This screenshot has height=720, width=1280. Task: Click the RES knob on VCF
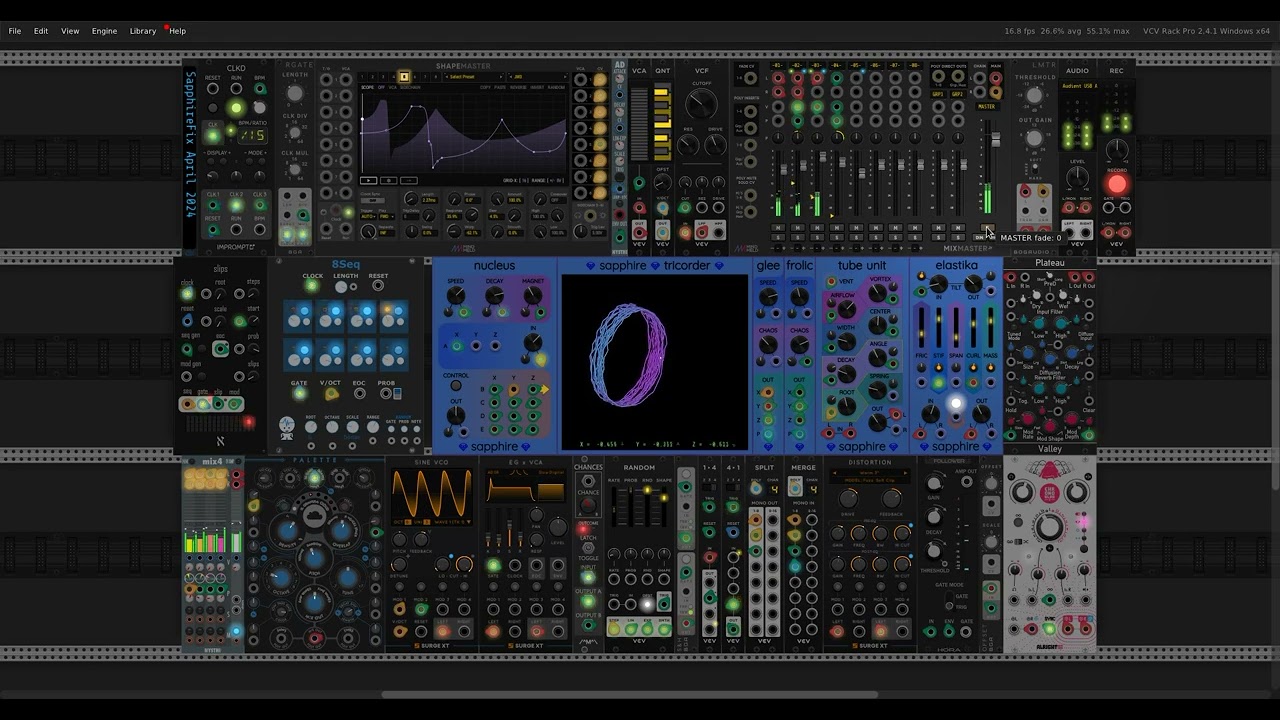(688, 145)
